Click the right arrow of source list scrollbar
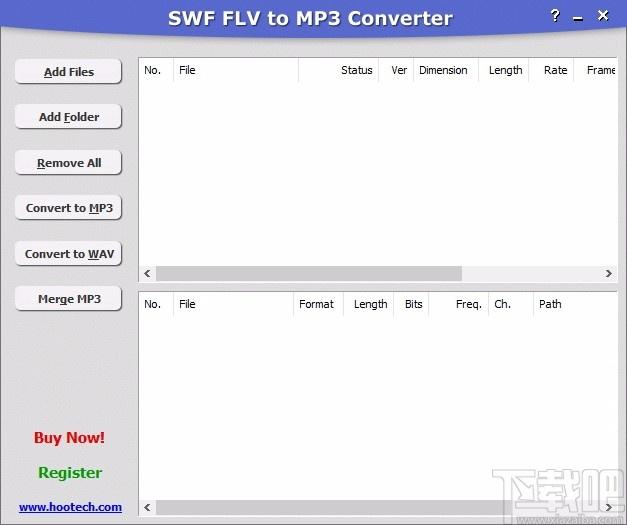The height and width of the screenshot is (525, 627). pos(609,273)
